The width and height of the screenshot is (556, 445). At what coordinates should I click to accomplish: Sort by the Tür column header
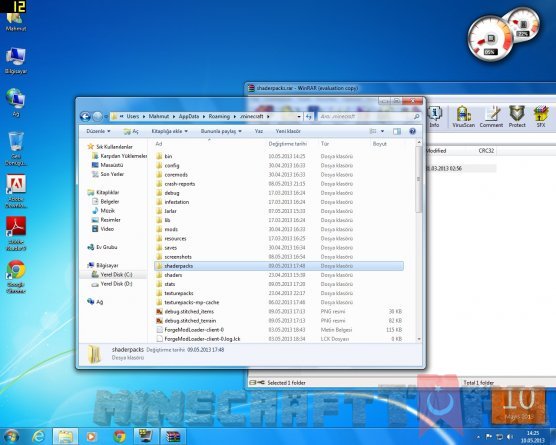[344, 144]
